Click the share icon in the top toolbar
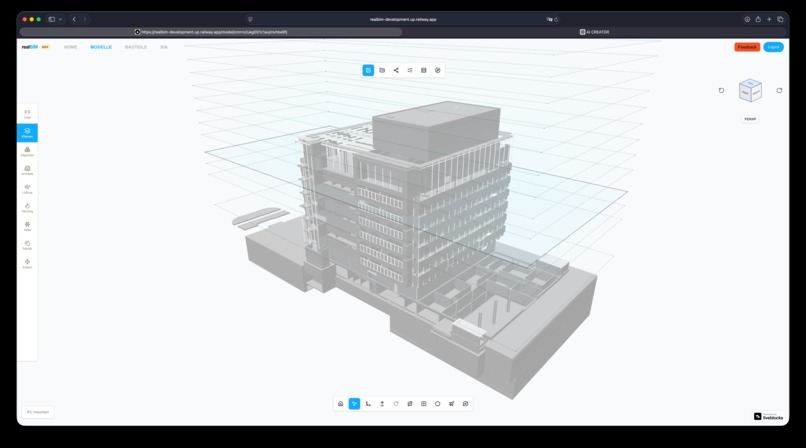 [x=396, y=70]
